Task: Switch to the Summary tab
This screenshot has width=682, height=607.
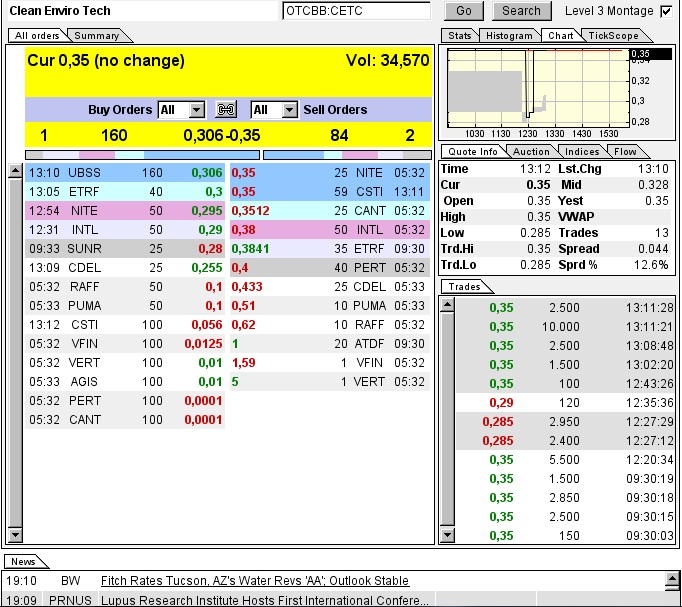Action: pos(97,36)
